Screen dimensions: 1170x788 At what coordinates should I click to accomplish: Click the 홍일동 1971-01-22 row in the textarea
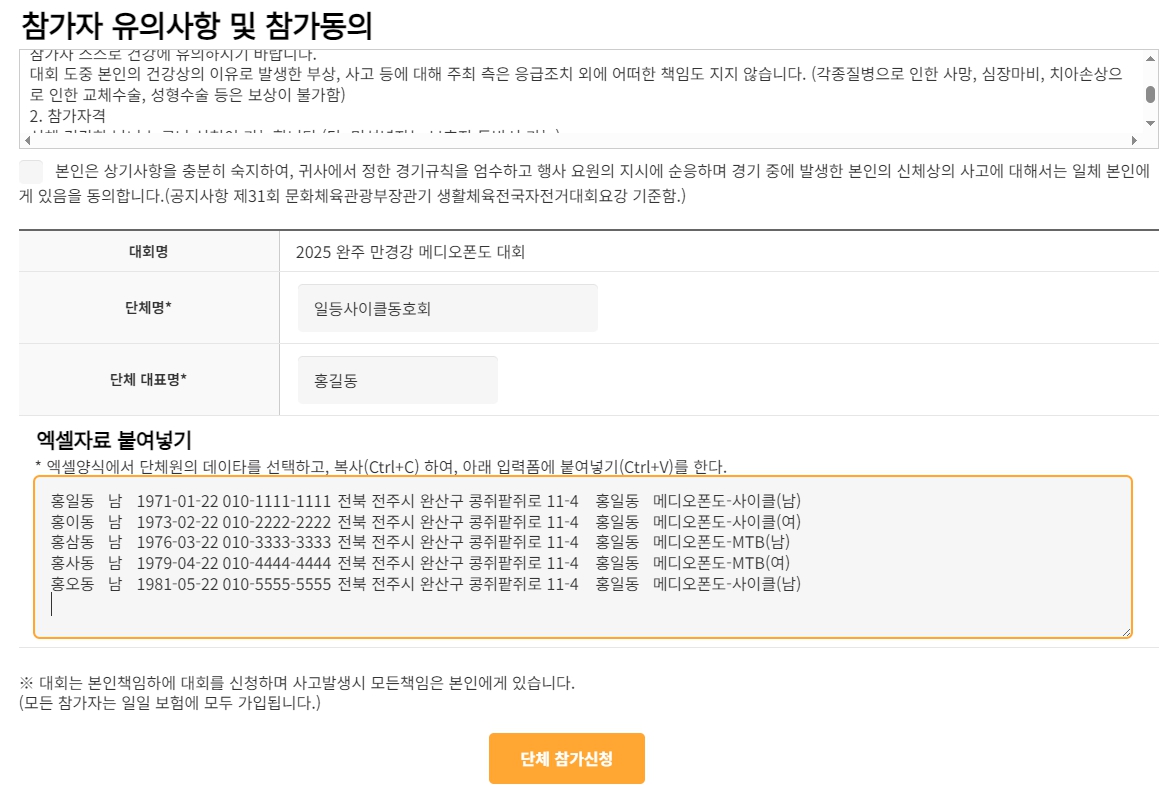click(425, 500)
